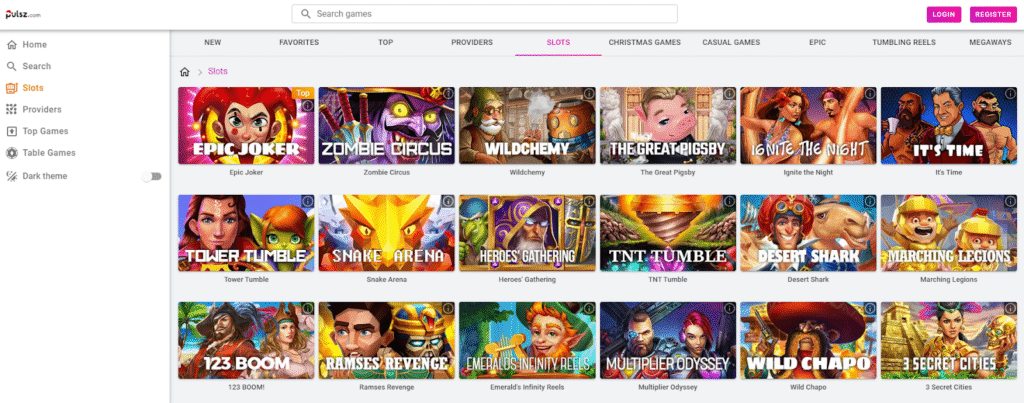This screenshot has height=403, width=1024.
Task: Open the Multiplier Odyssey game thumbnail
Action: [668, 340]
